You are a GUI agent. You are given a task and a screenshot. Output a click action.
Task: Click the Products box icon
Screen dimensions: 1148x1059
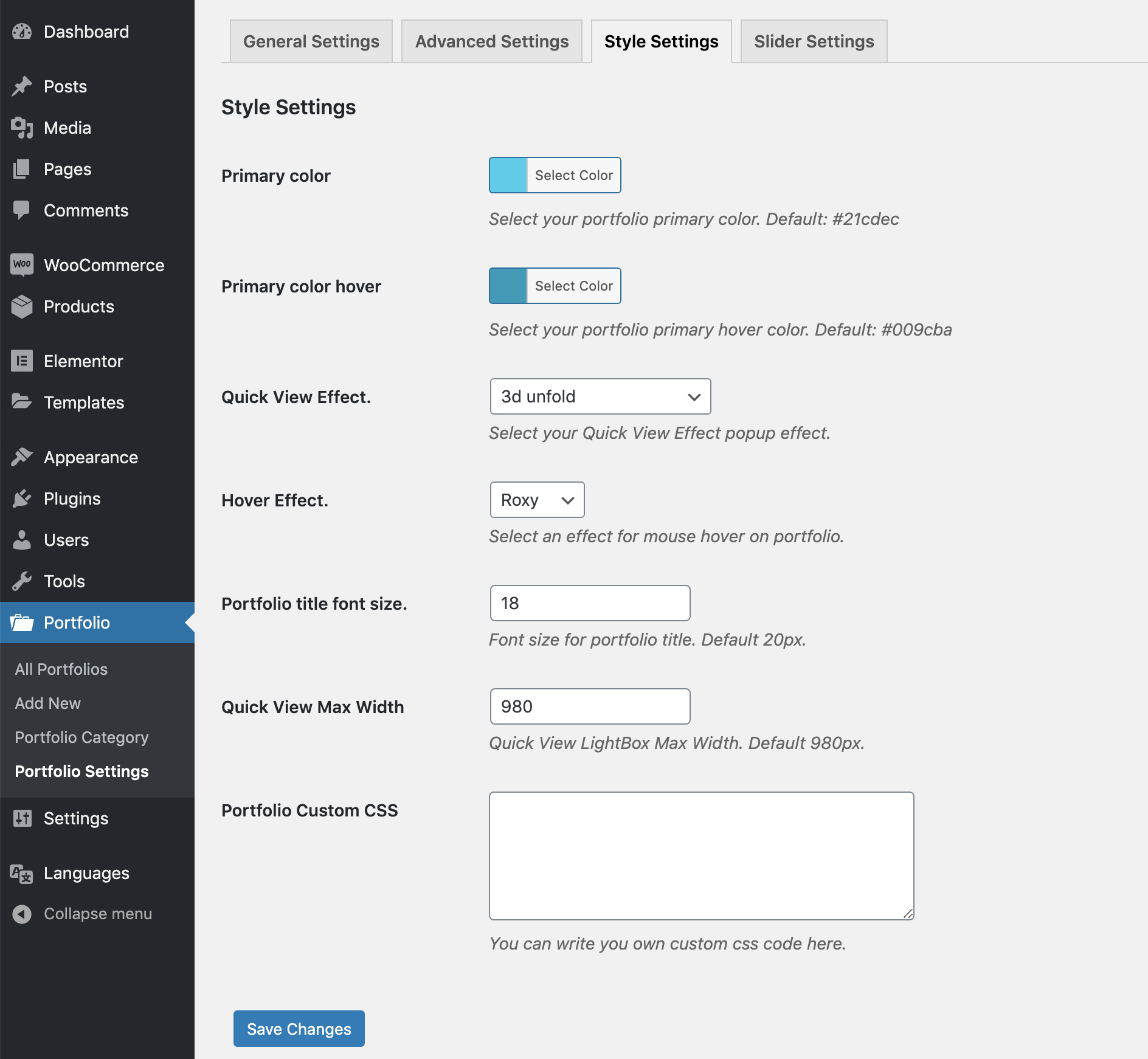(22, 306)
